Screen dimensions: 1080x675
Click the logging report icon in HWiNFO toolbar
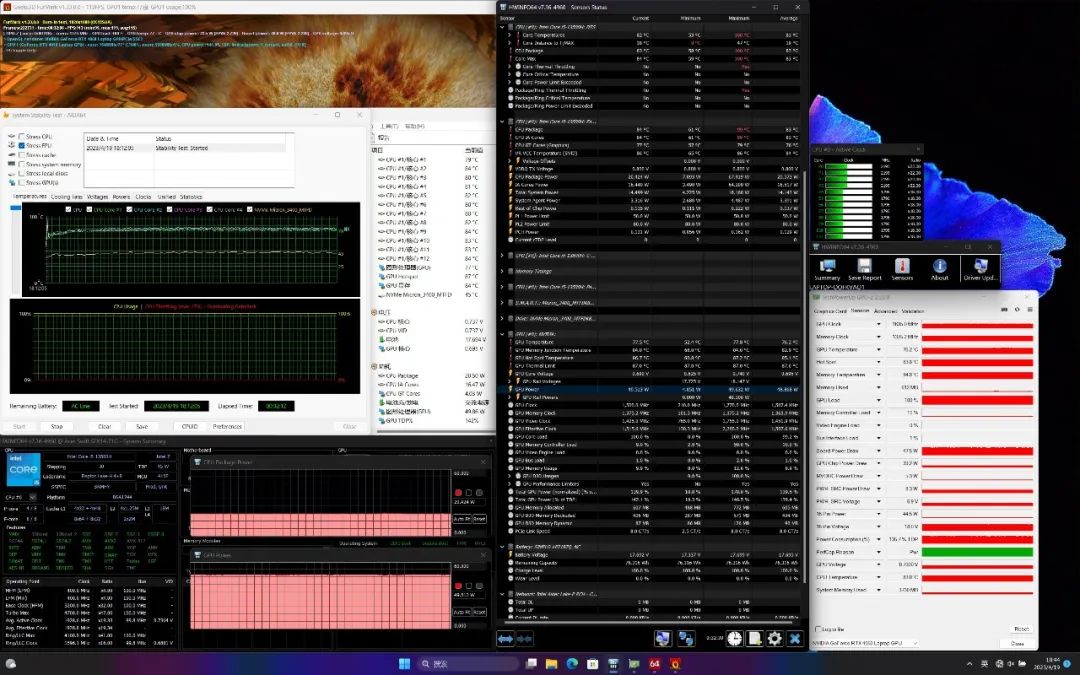tap(753, 638)
